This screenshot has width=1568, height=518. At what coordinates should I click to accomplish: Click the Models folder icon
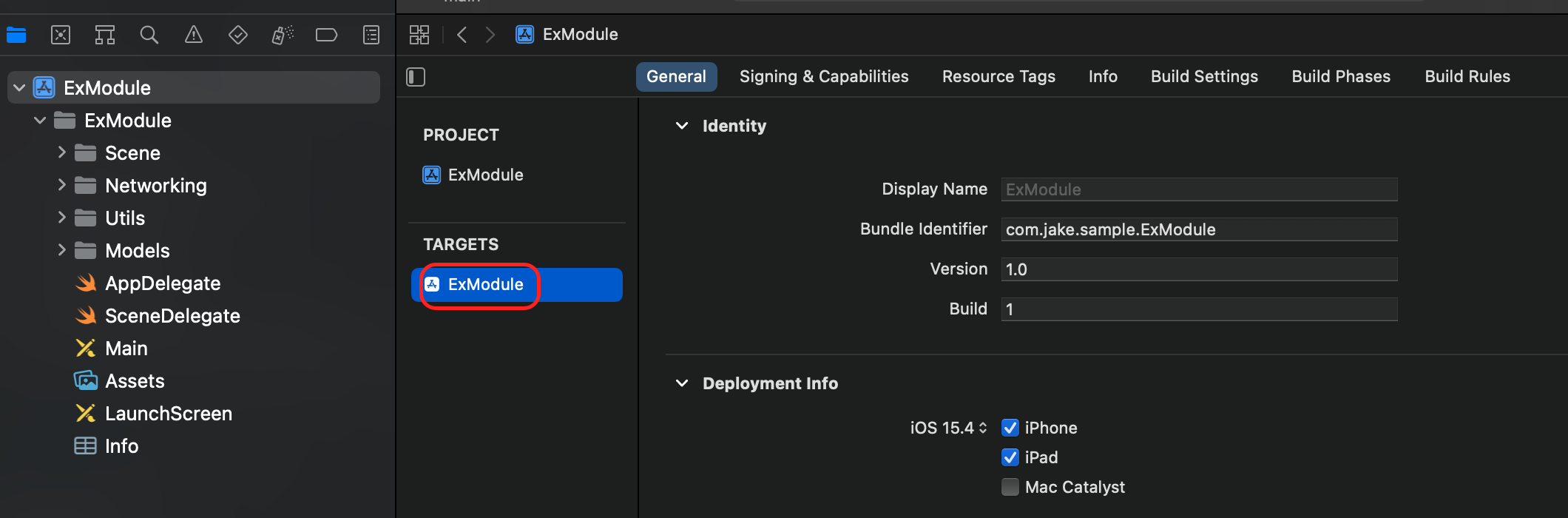(86, 251)
